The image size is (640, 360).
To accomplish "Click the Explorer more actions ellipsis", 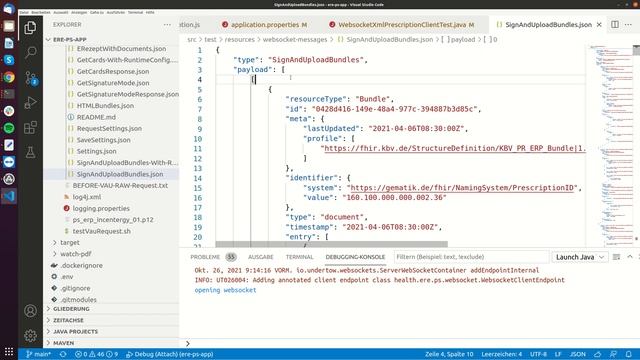I will [167, 24].
